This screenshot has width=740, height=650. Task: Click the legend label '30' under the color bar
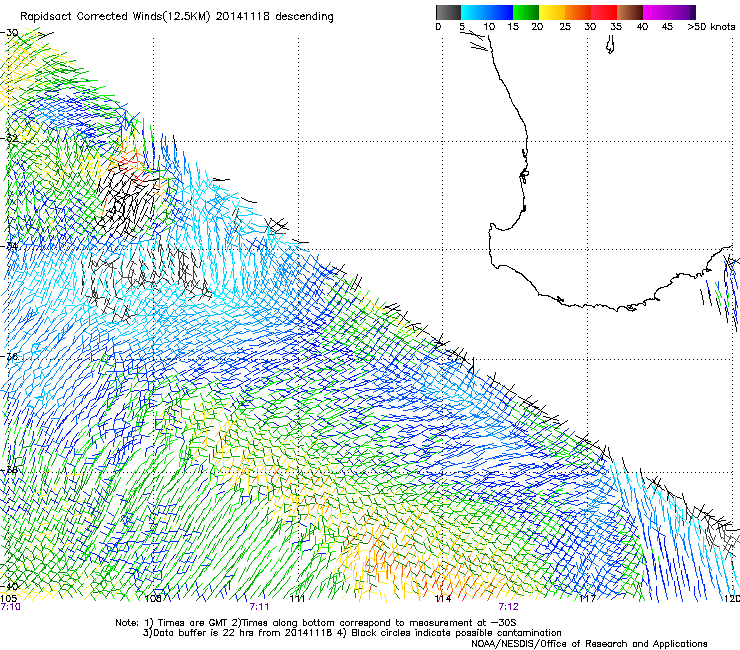(590, 27)
